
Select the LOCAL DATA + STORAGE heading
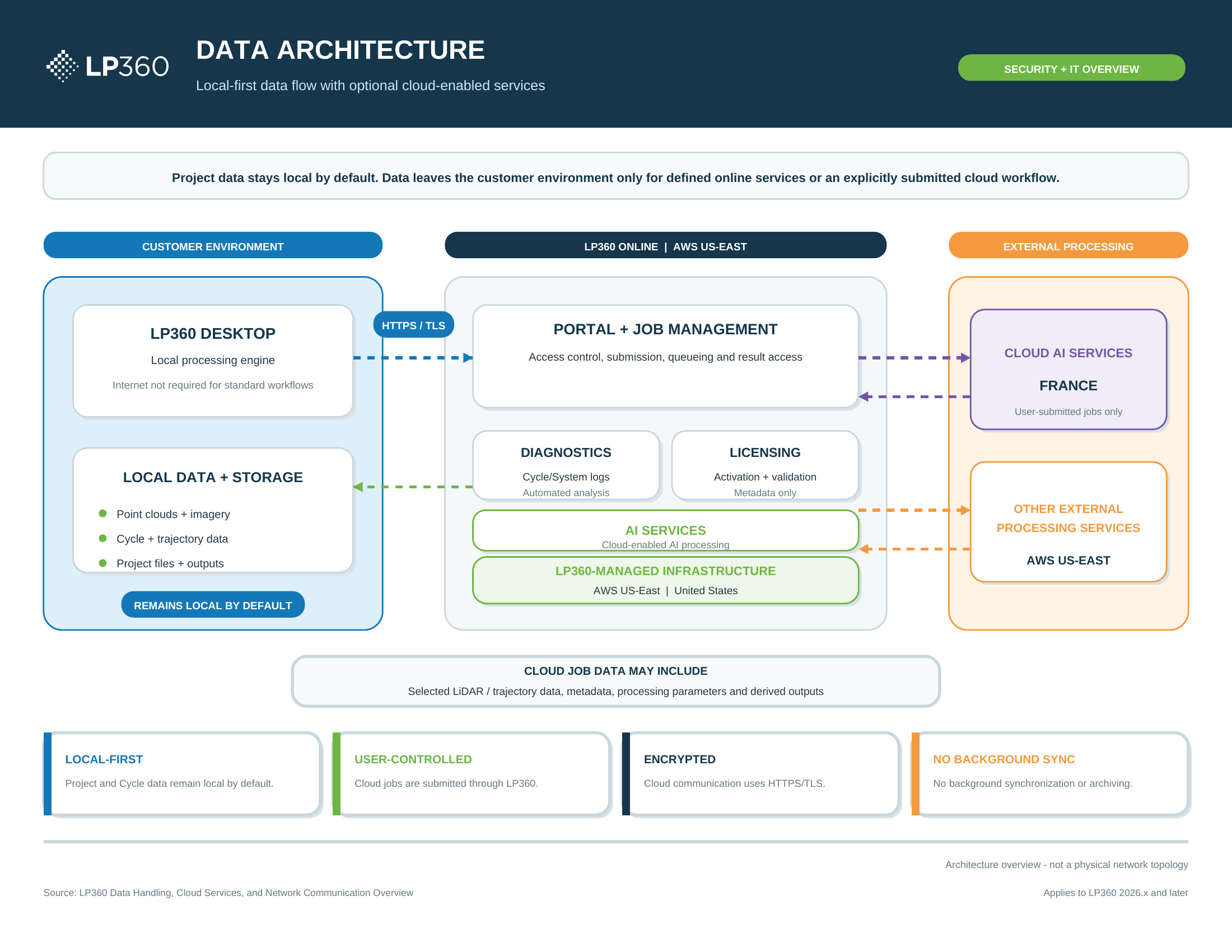tap(213, 477)
